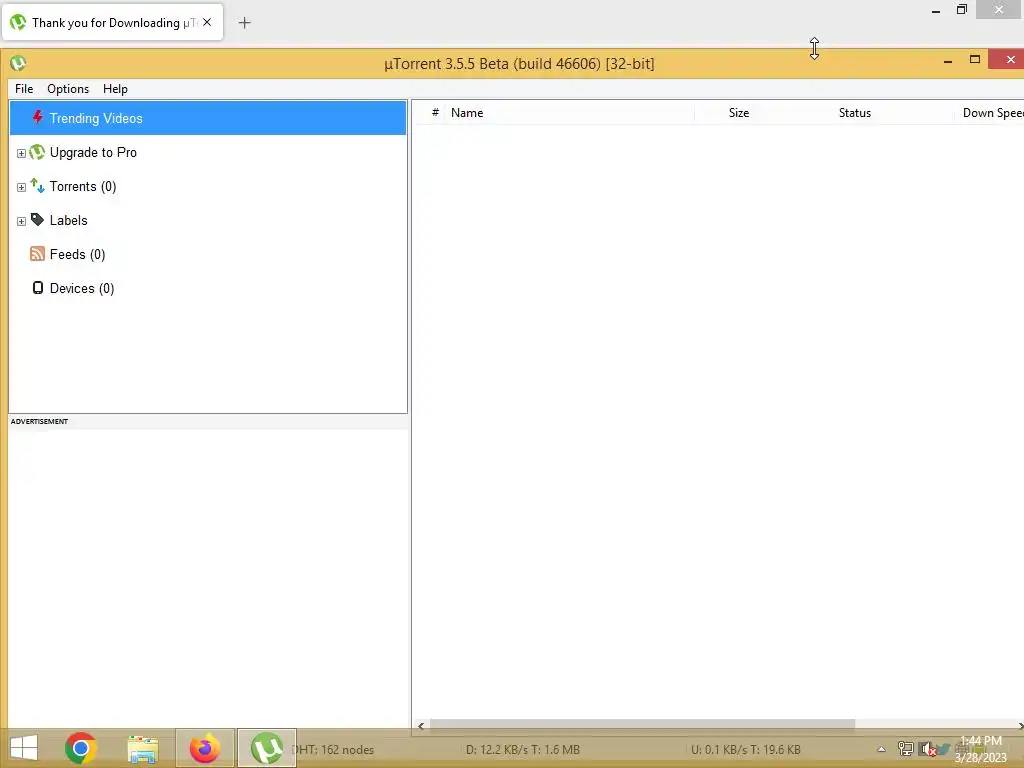Click the red lightning Trending Videos icon
The image size is (1024, 768).
38,118
